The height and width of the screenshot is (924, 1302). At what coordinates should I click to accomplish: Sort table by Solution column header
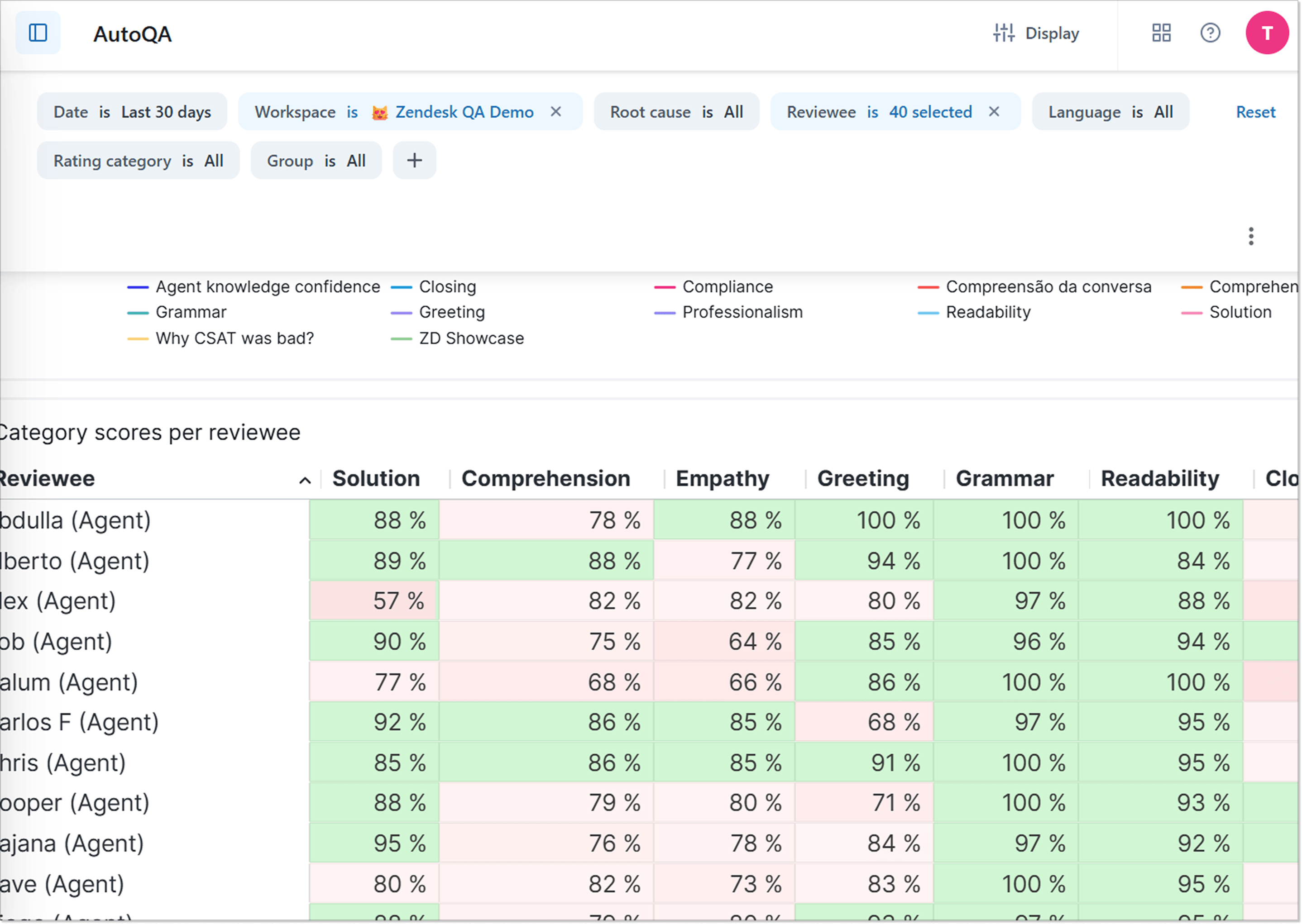click(x=376, y=479)
